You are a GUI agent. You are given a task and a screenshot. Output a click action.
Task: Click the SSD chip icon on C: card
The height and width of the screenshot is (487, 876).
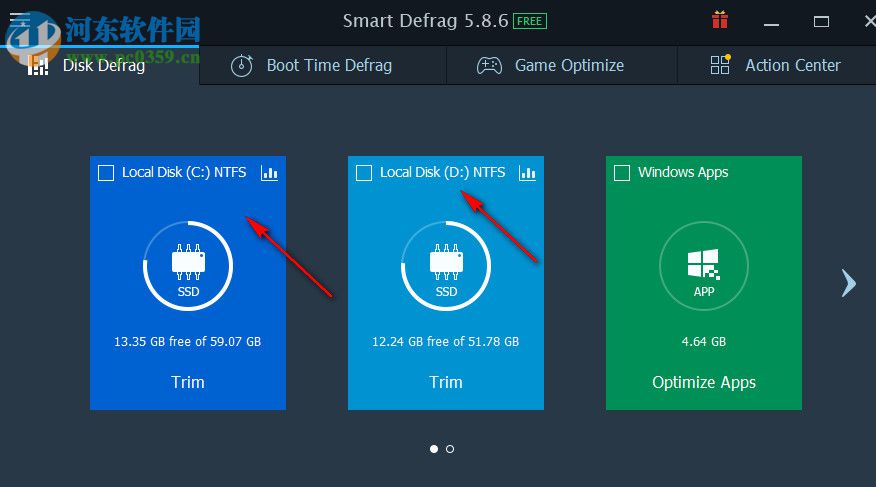pos(188,261)
